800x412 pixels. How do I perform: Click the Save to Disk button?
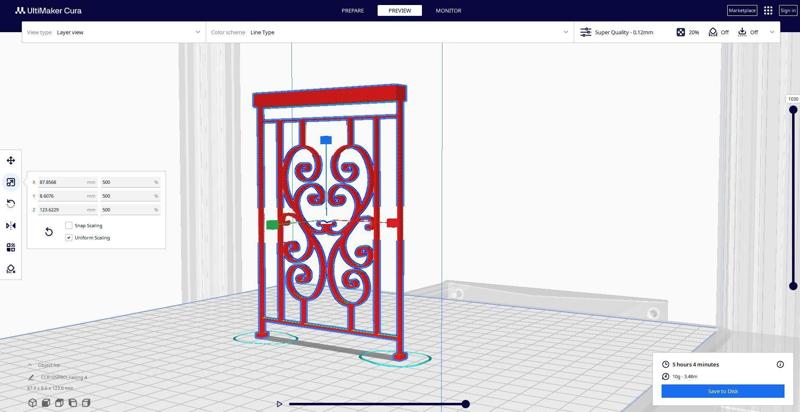click(x=722, y=391)
